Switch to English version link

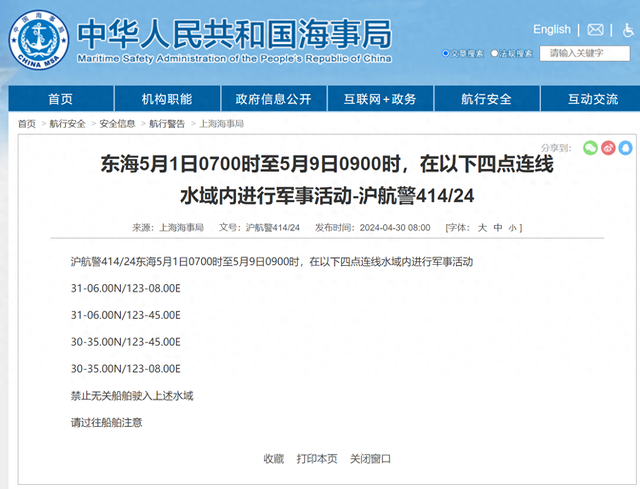click(552, 29)
